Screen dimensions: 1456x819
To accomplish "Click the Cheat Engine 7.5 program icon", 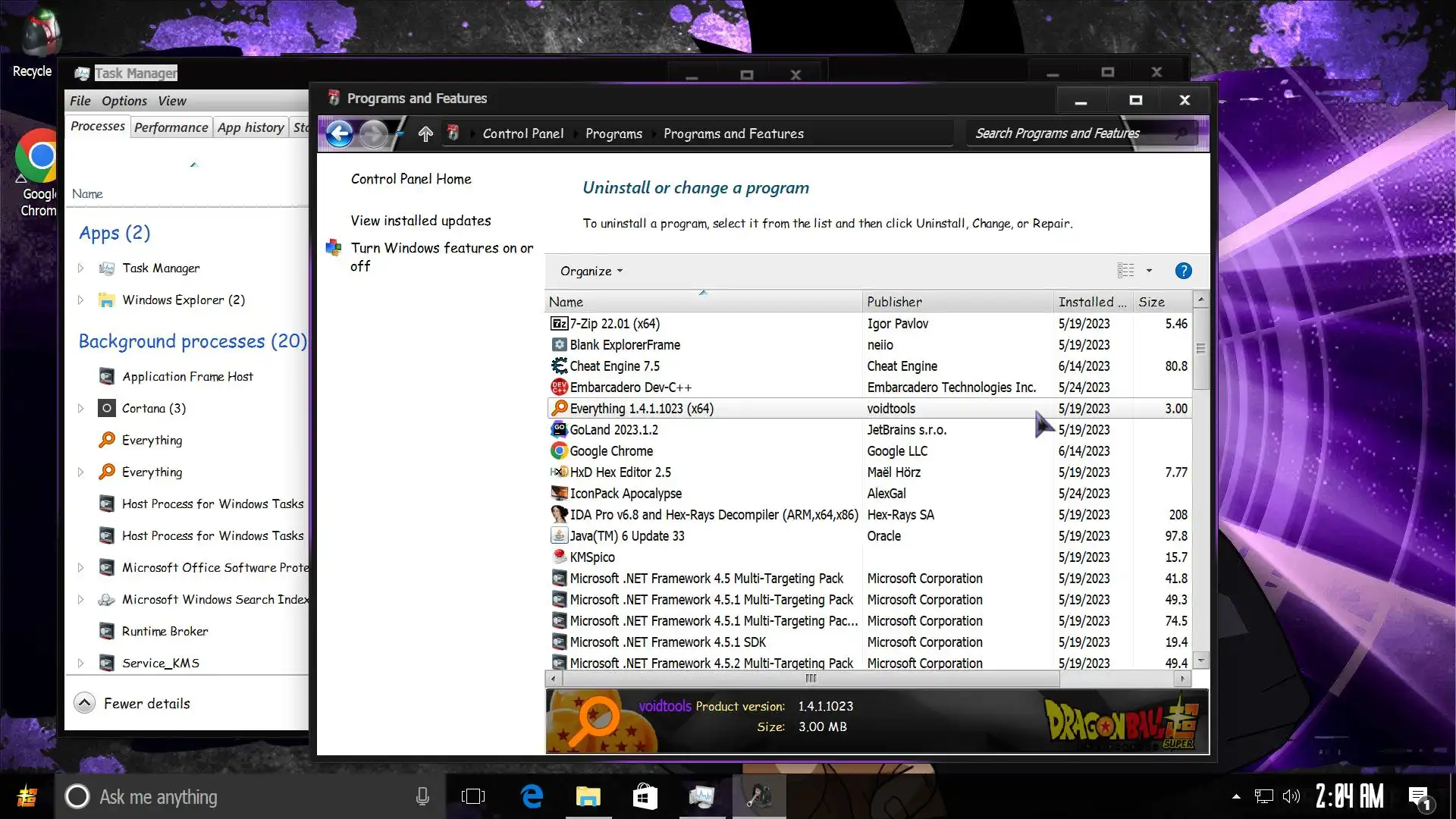I will pyautogui.click(x=559, y=366).
